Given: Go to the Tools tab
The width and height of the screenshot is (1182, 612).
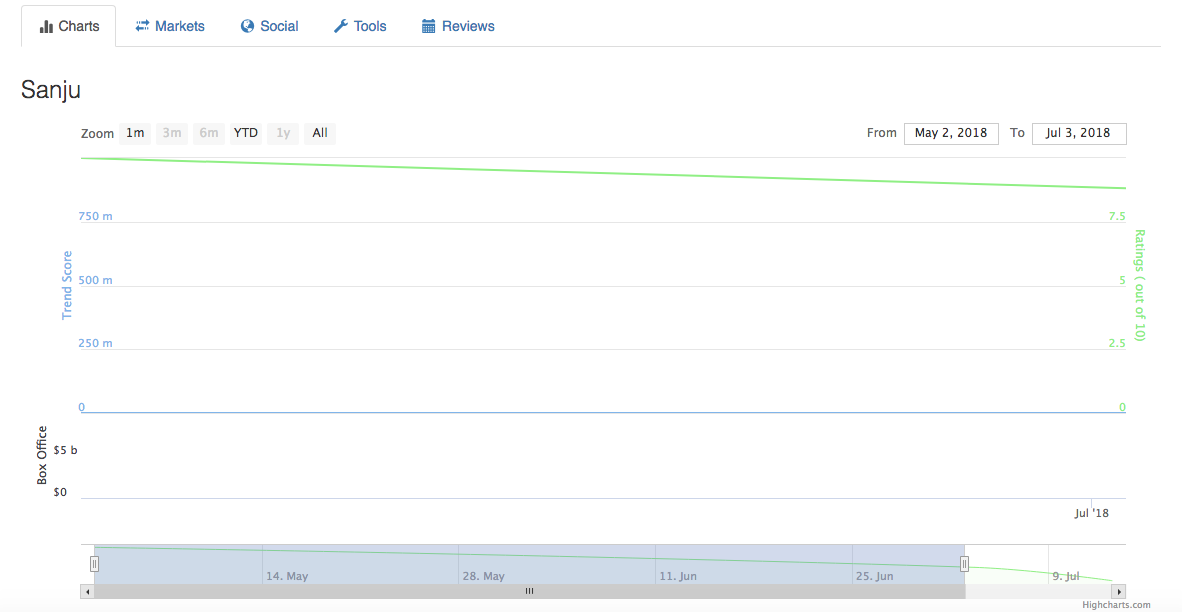Looking at the screenshot, I should point(360,26).
